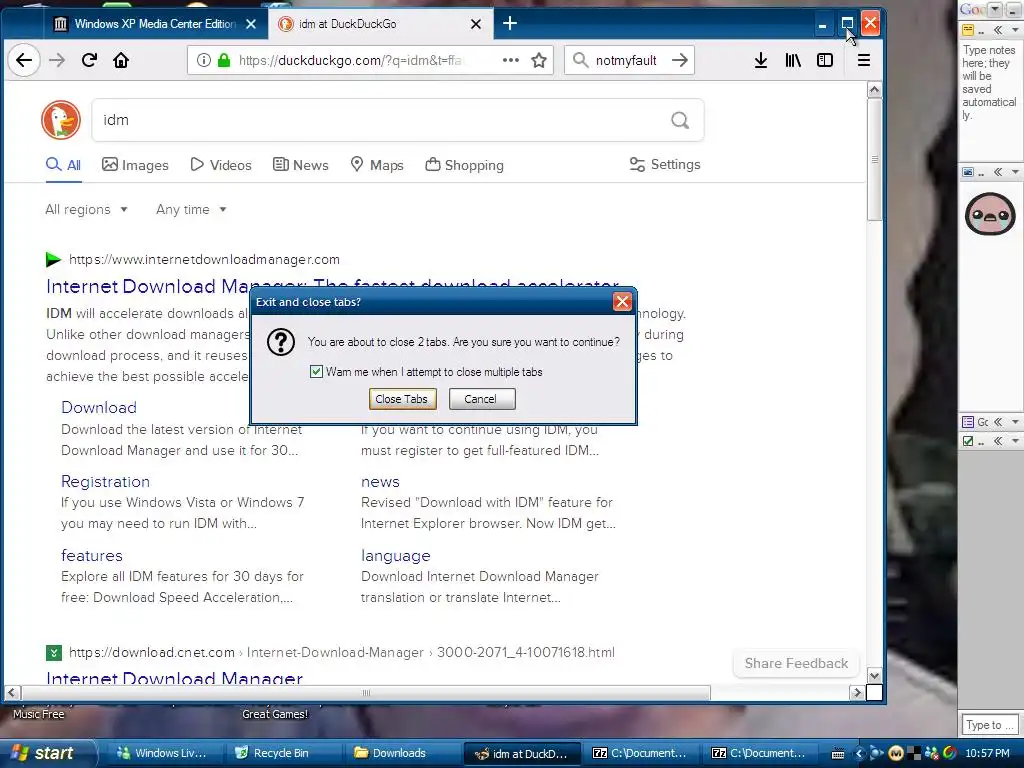Screen dimensions: 1024x768
Task: Switch to Videos results
Action: tap(221, 165)
